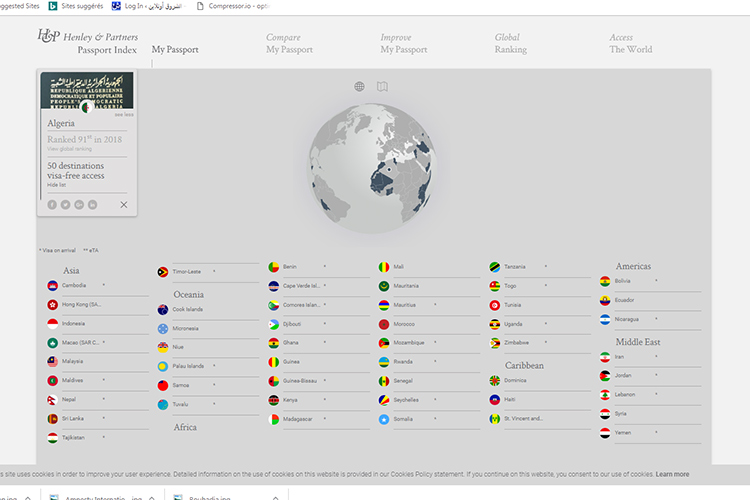Open the Sites suggérées bookmark
750x500 pixels.
77,6
